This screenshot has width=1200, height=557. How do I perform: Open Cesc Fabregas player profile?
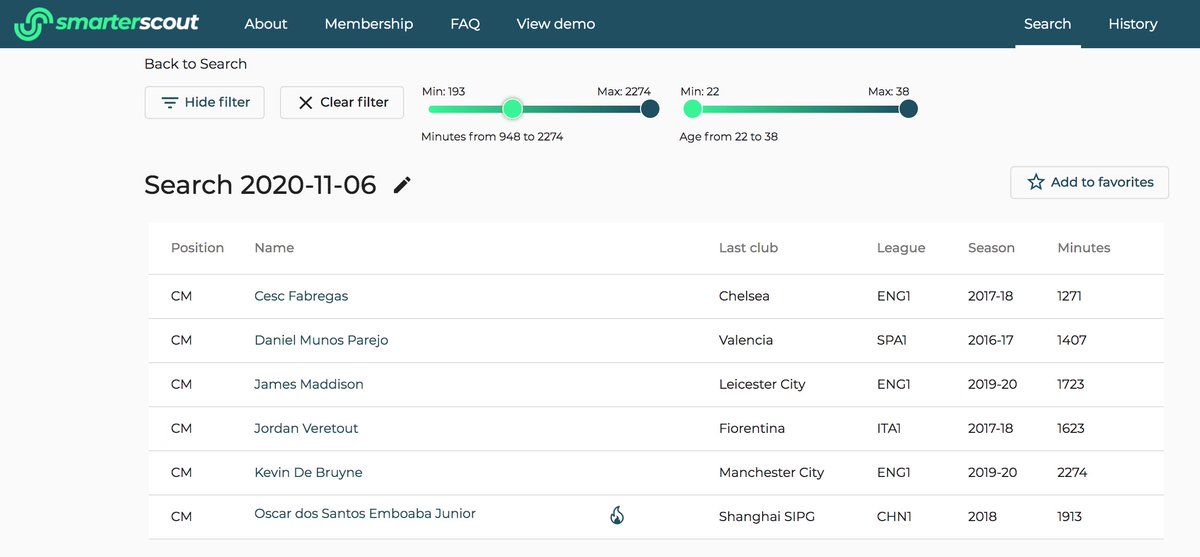(x=301, y=296)
